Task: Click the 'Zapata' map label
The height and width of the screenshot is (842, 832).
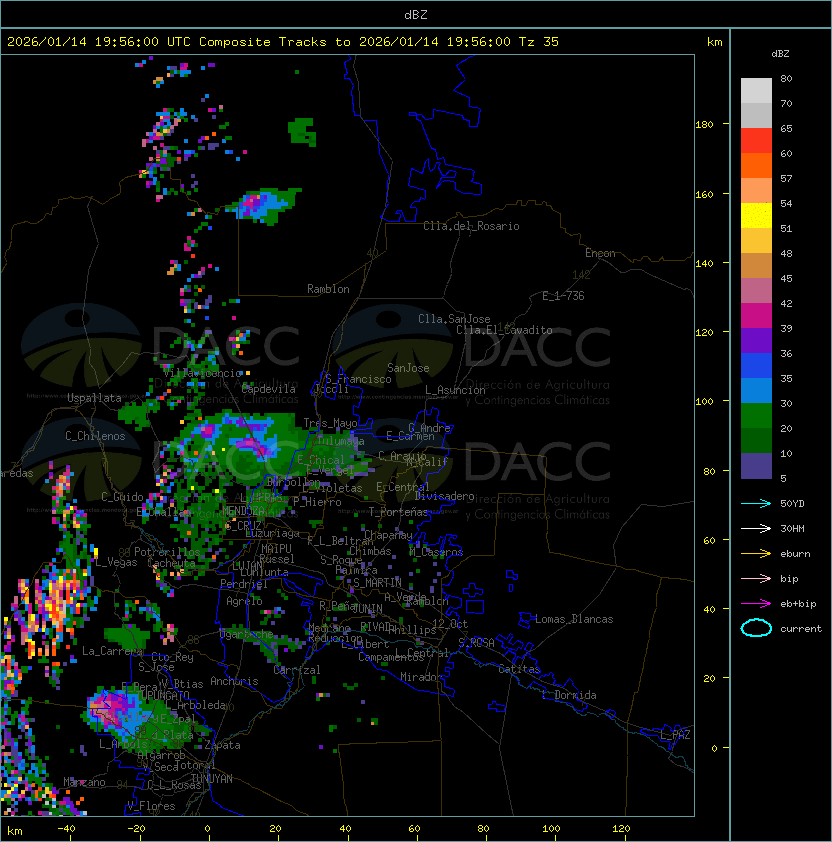Action: [x=222, y=745]
